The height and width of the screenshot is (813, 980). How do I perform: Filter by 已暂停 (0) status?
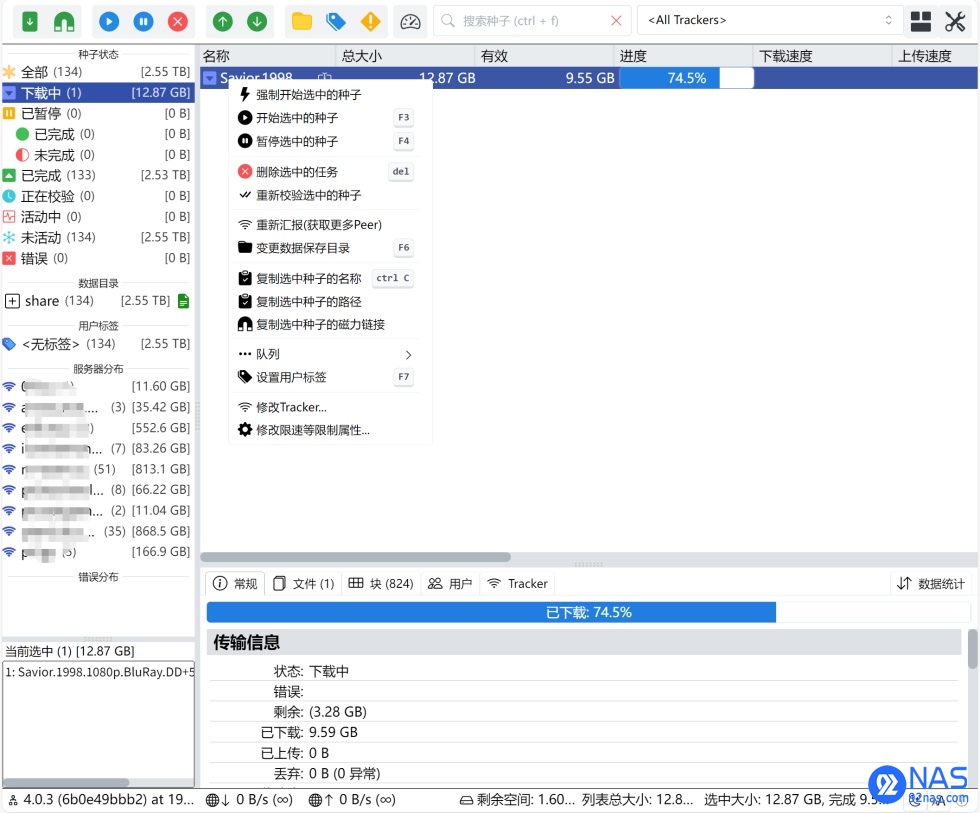point(97,113)
